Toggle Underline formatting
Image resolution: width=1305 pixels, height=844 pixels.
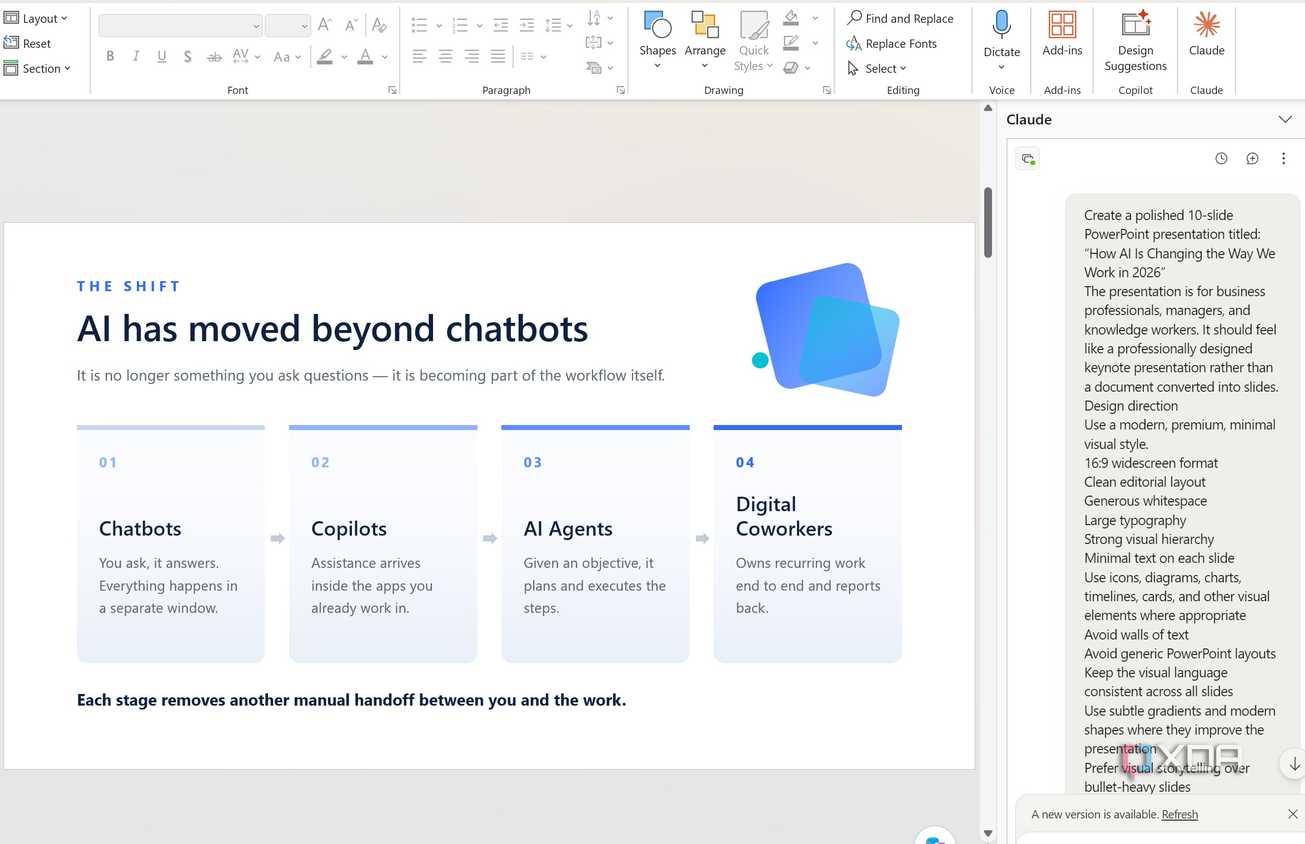[162, 57]
